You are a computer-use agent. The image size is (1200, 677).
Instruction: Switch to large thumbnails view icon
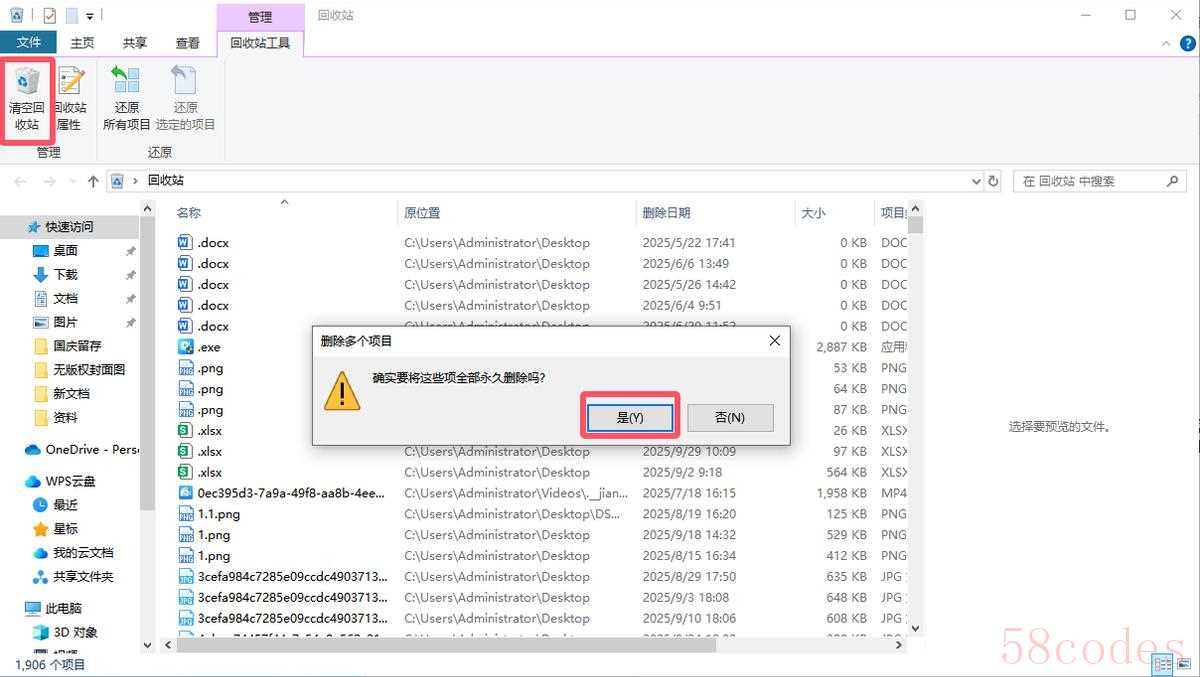tap(1185, 663)
